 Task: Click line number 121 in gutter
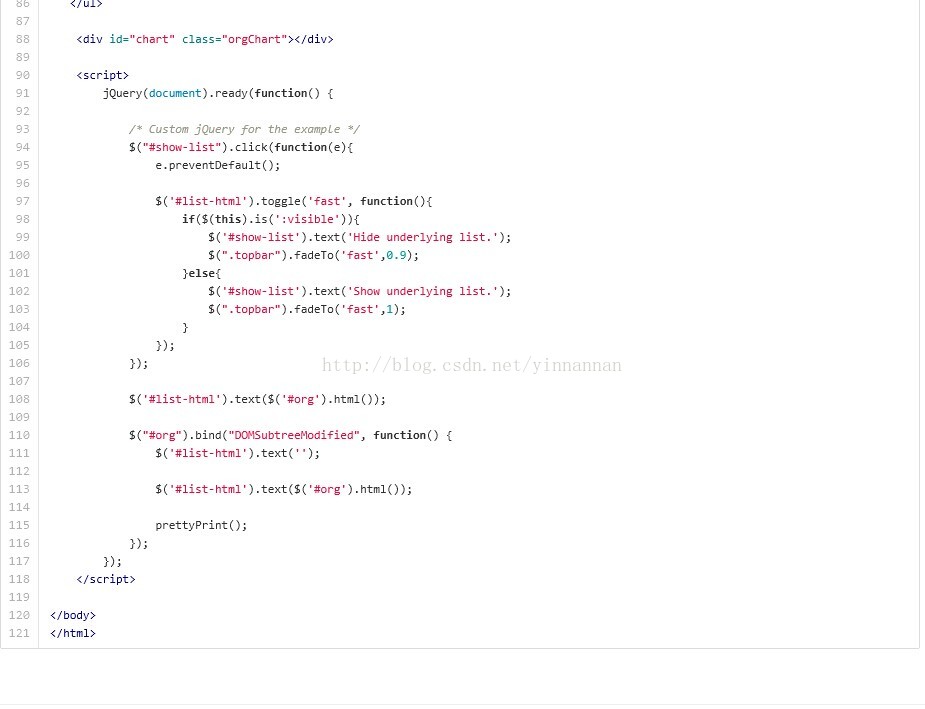pos(19,633)
